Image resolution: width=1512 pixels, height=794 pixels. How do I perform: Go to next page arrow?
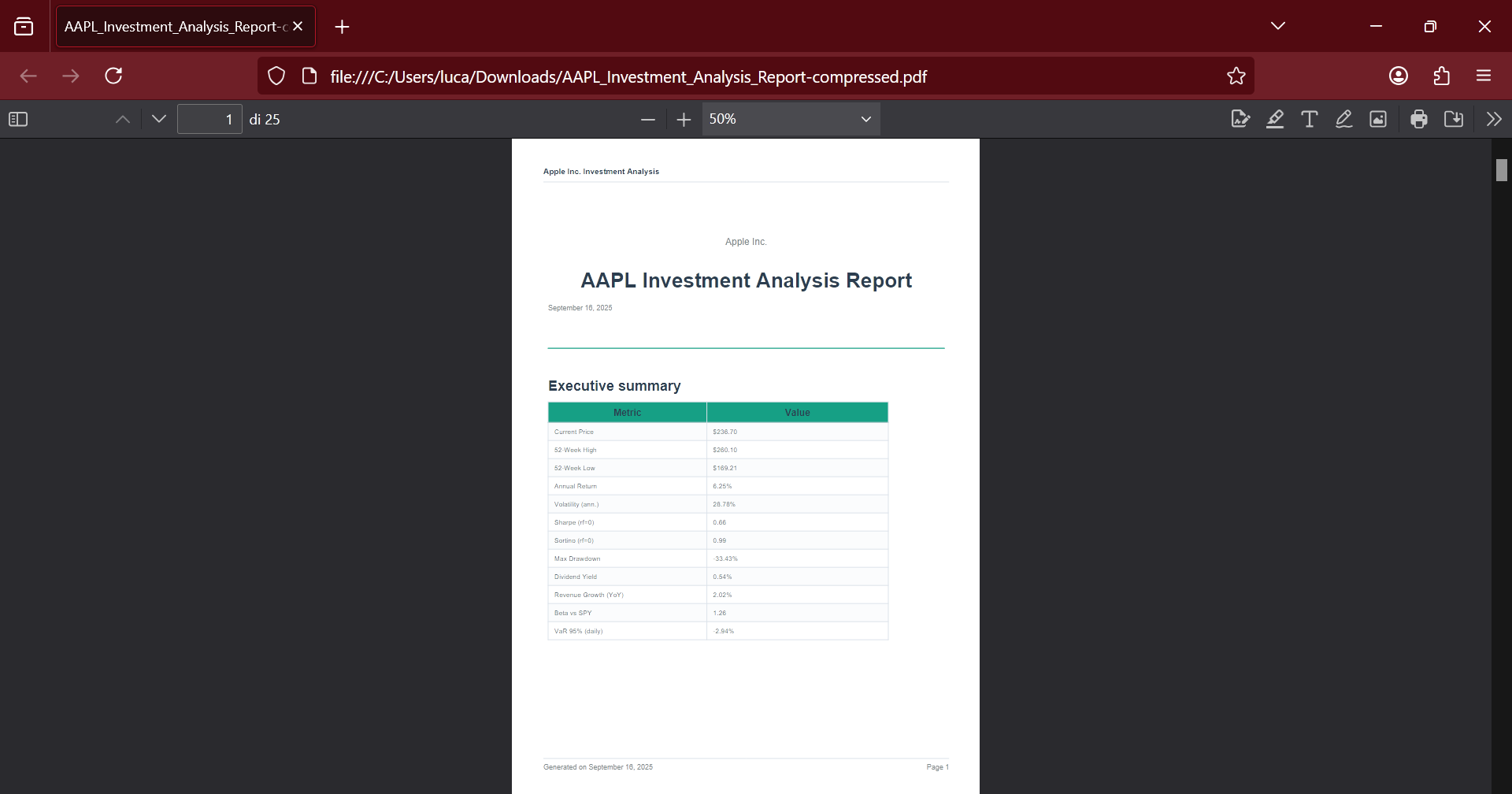tap(159, 119)
